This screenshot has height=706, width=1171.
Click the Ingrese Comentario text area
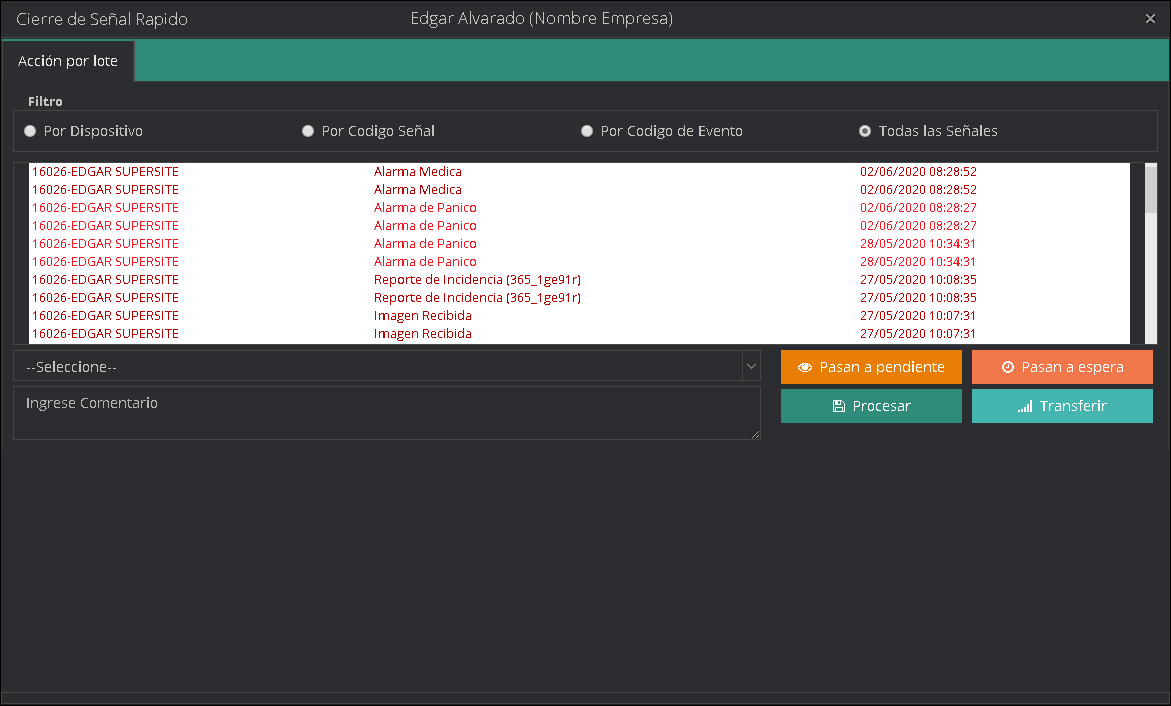[386, 413]
